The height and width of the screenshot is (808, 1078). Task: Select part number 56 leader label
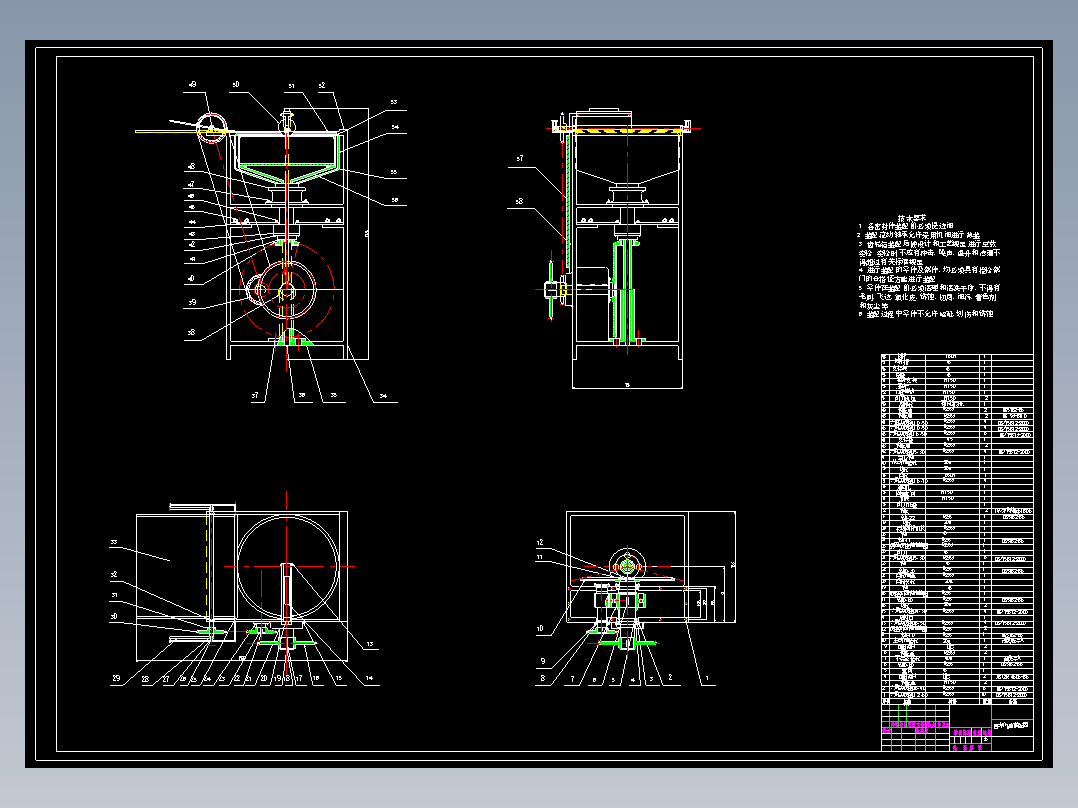pyautogui.click(x=395, y=200)
